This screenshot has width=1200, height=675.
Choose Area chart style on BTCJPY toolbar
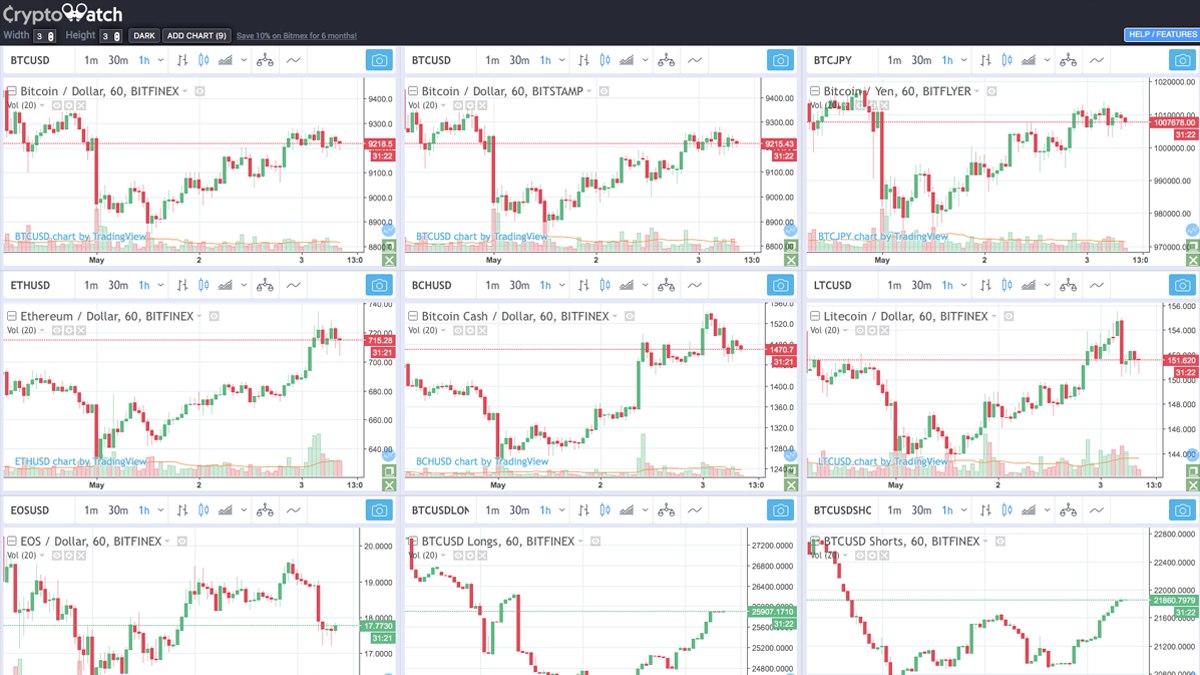1028,61
